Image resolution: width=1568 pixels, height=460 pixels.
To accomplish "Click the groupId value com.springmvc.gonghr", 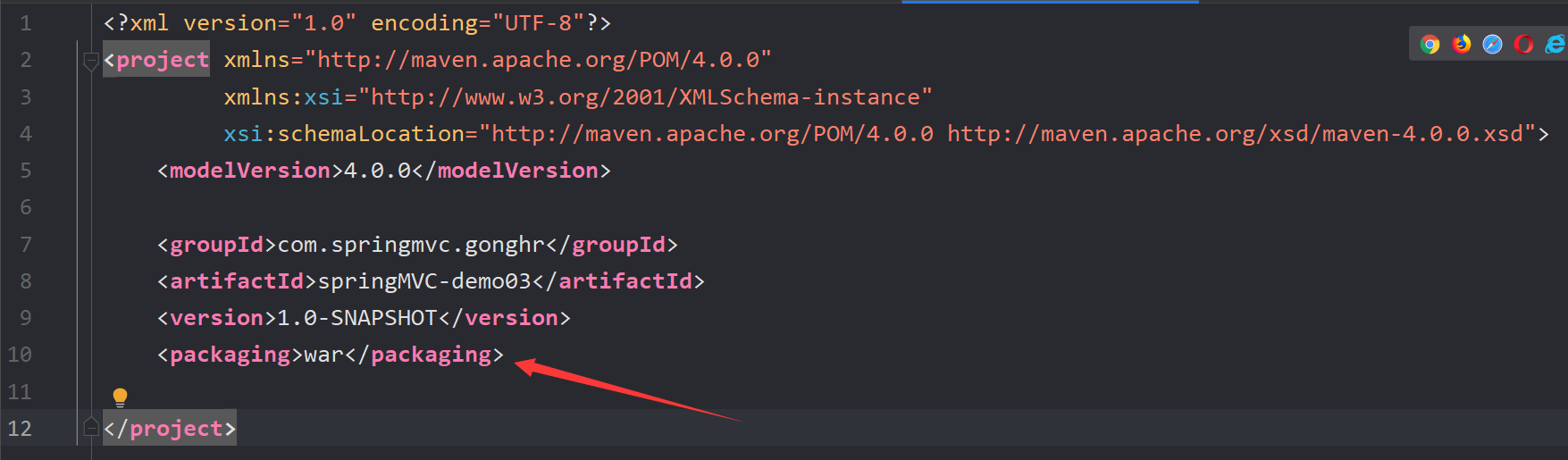I will [411, 245].
